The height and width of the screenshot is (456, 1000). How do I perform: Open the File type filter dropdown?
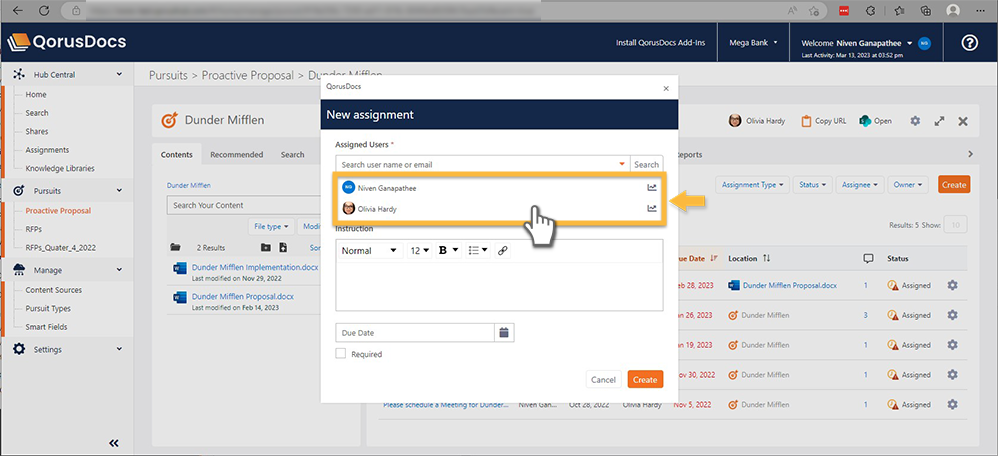pyautogui.click(x=271, y=226)
